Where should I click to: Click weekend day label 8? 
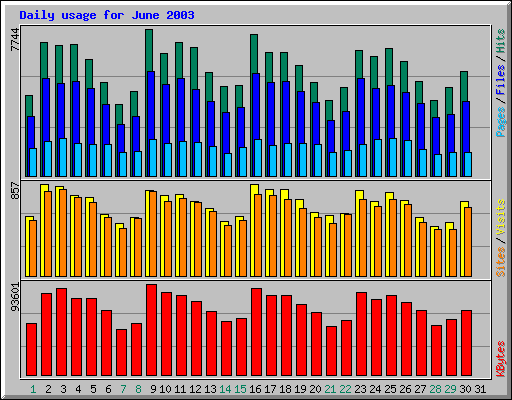[x=138, y=389]
